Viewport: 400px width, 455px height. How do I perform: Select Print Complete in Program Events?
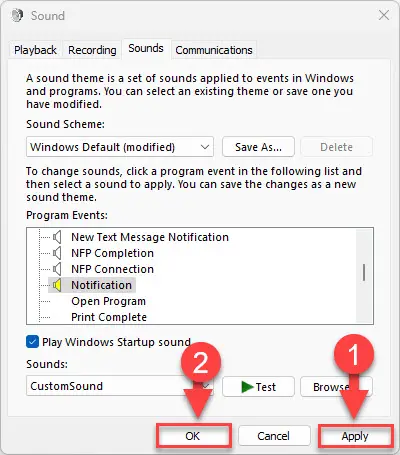pos(109,317)
